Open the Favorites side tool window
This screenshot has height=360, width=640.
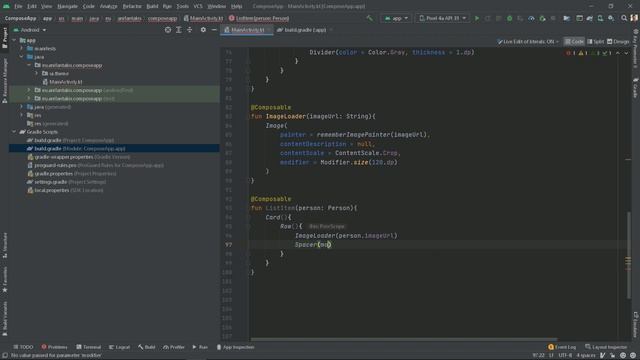click(4, 280)
